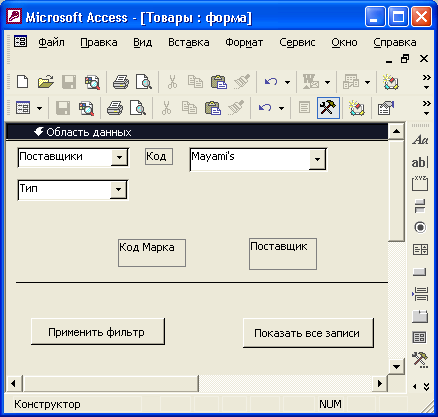Viewport: 438px width, 417px height.
Task: Toggle the highlighted Toolbox button
Action: click(x=328, y=108)
